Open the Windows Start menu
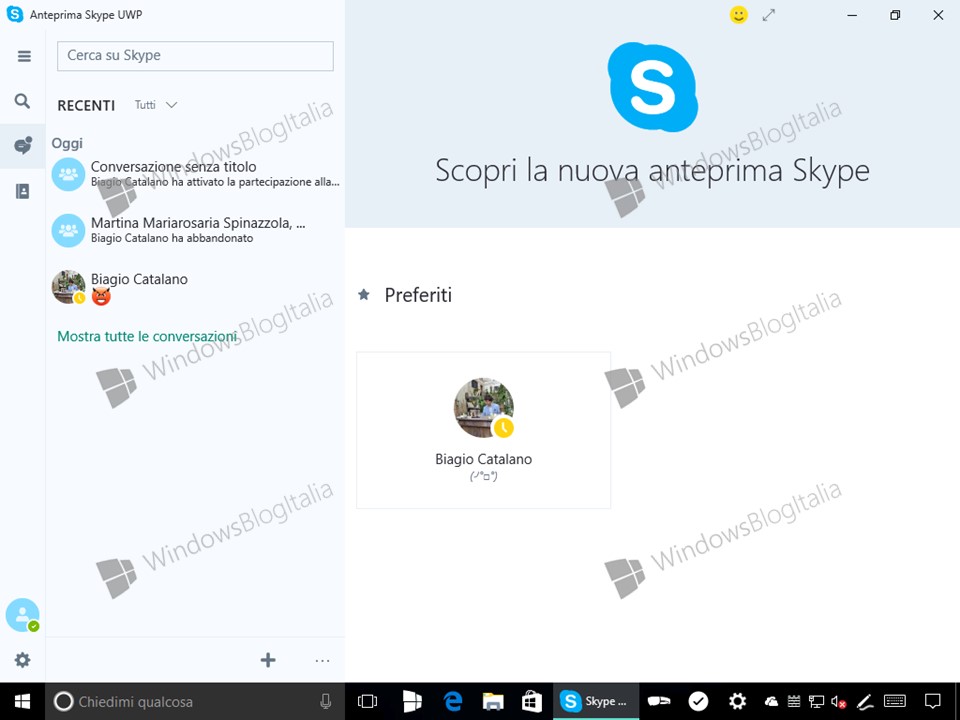The image size is (960, 720). click(23, 702)
